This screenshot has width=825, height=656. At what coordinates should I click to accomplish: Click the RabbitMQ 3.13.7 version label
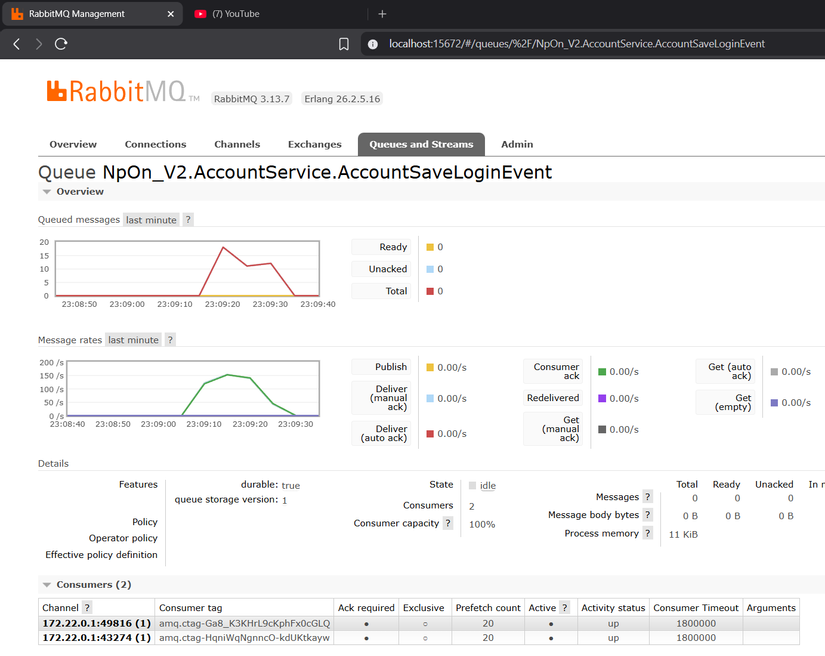click(251, 99)
